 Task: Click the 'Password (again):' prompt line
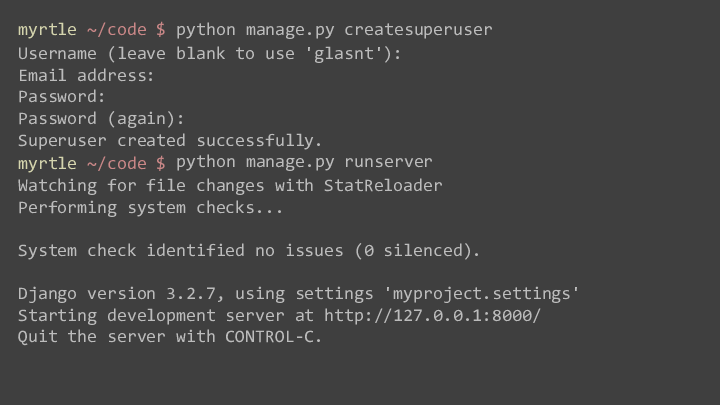click(x=101, y=119)
